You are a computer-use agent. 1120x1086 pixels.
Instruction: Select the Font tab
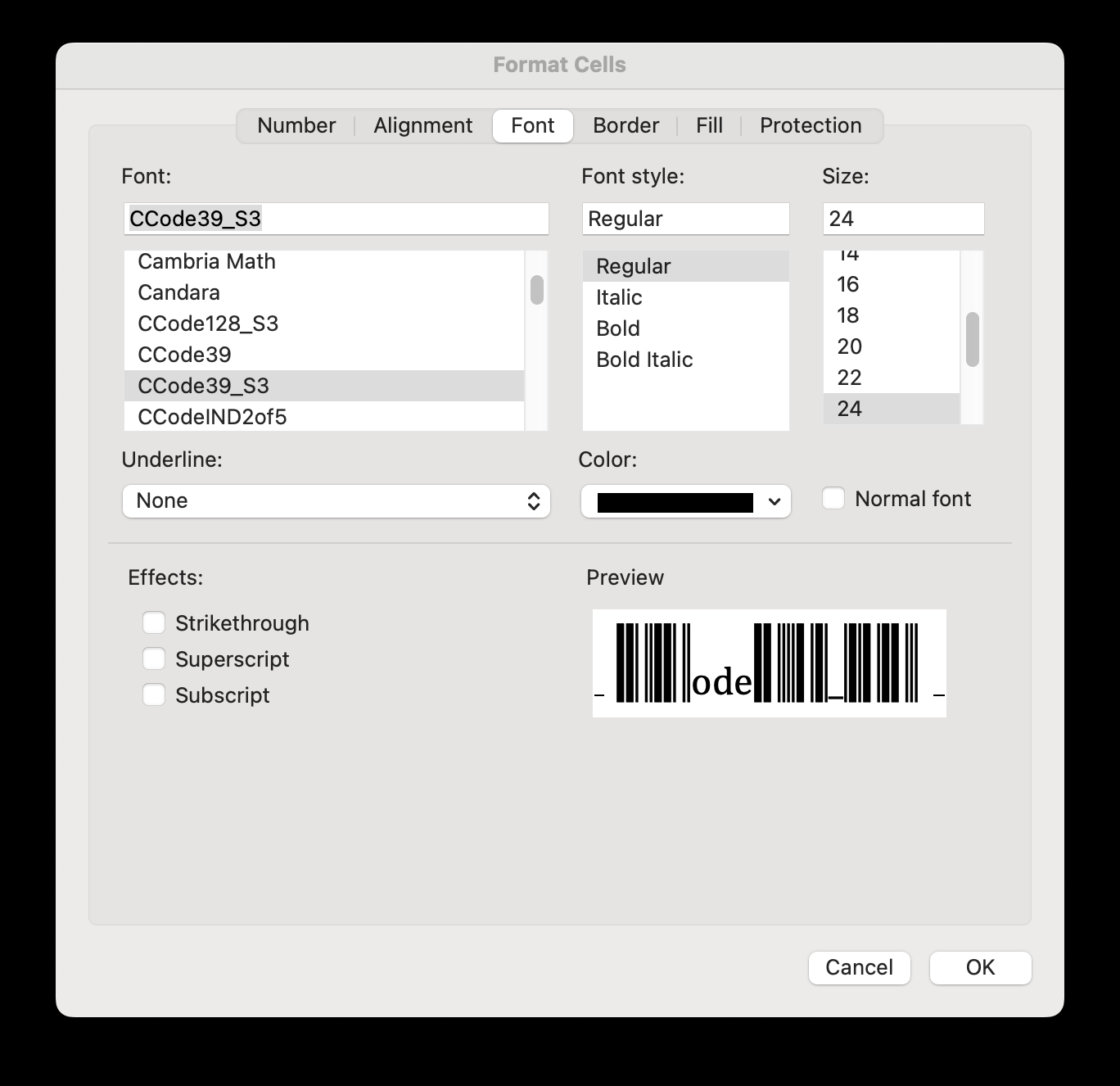pyautogui.click(x=533, y=125)
